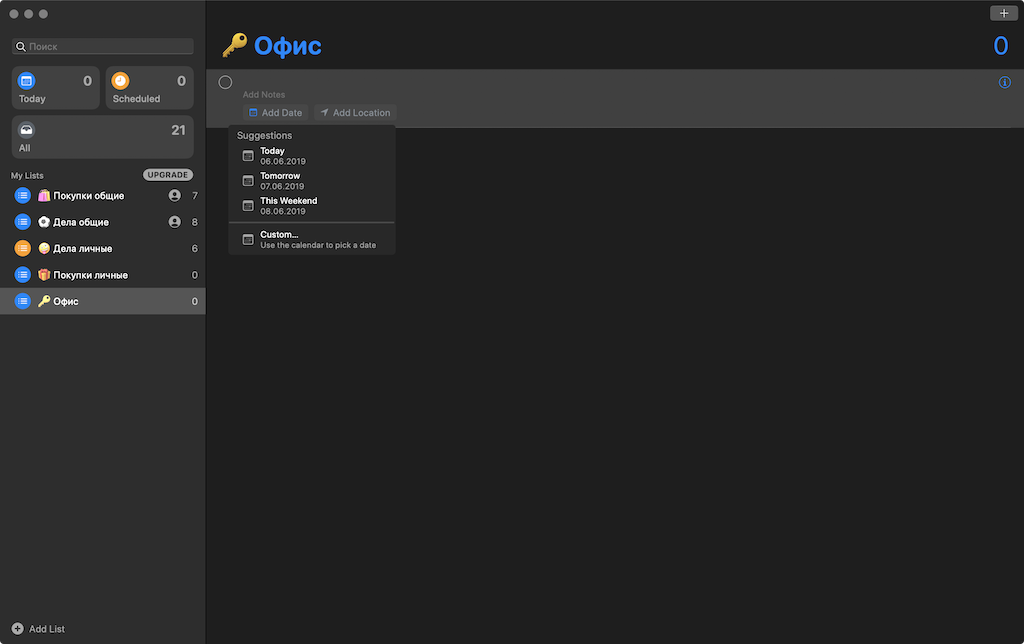Open the Scheduled smart list
Screen dimensions: 1024x644
point(150,88)
